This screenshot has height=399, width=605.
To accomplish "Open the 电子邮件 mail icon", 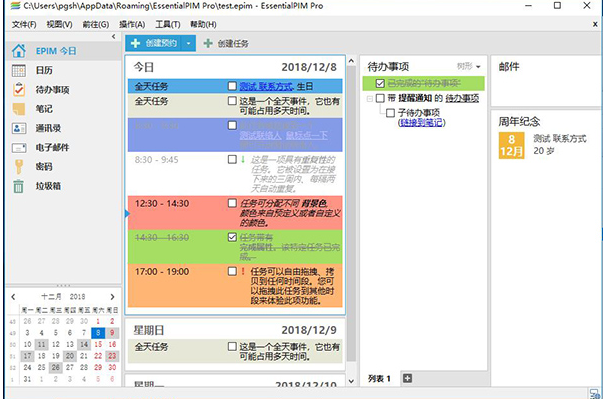I will pyautogui.click(x=19, y=147).
